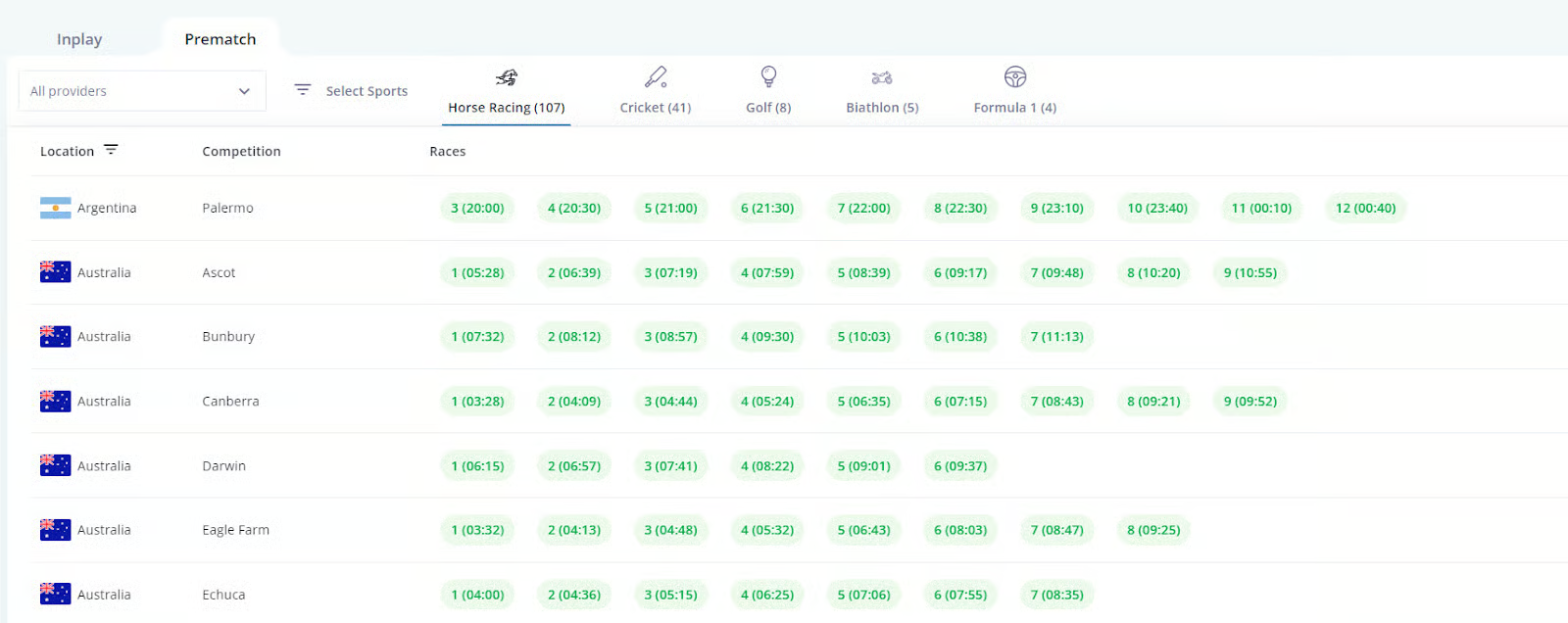The image size is (1568, 623).
Task: Click the Argentina flag icon
Action: coord(55,208)
